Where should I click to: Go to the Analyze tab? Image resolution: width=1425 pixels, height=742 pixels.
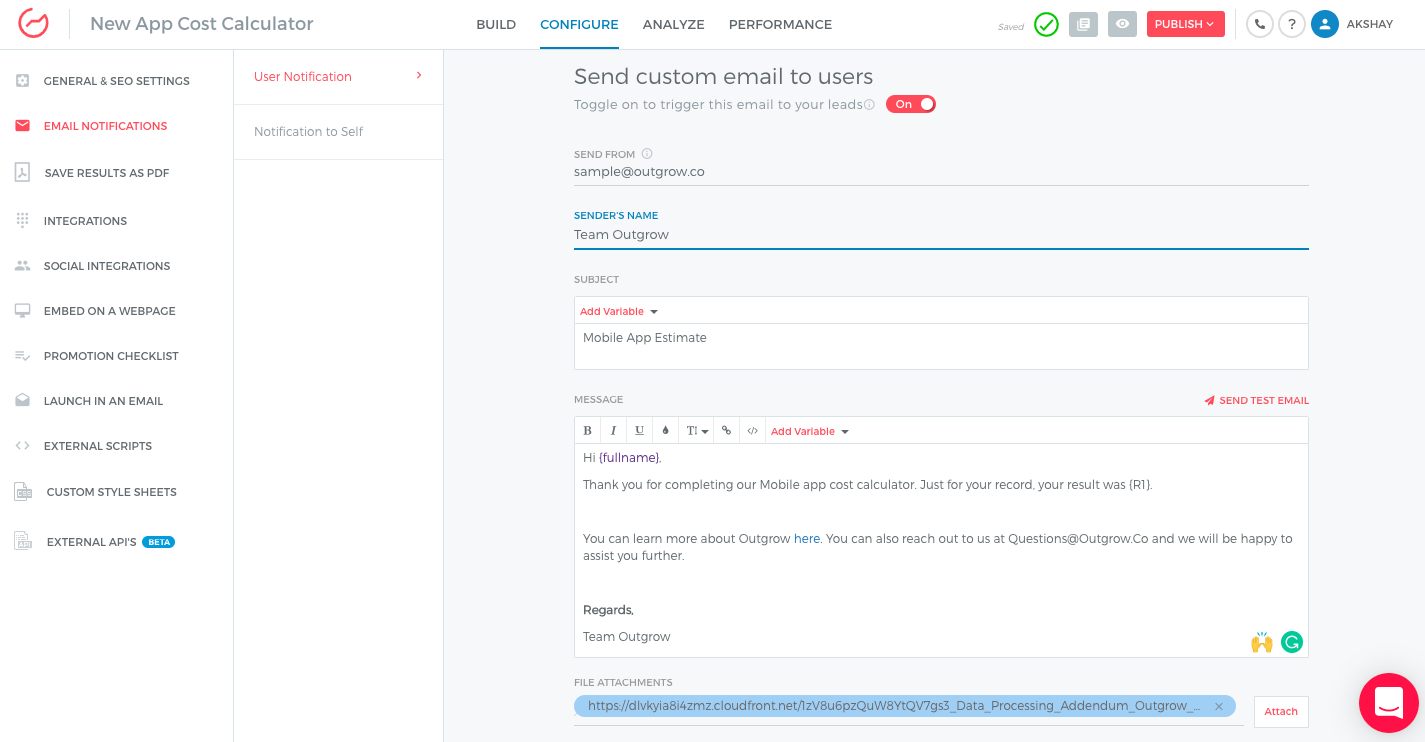tap(674, 24)
